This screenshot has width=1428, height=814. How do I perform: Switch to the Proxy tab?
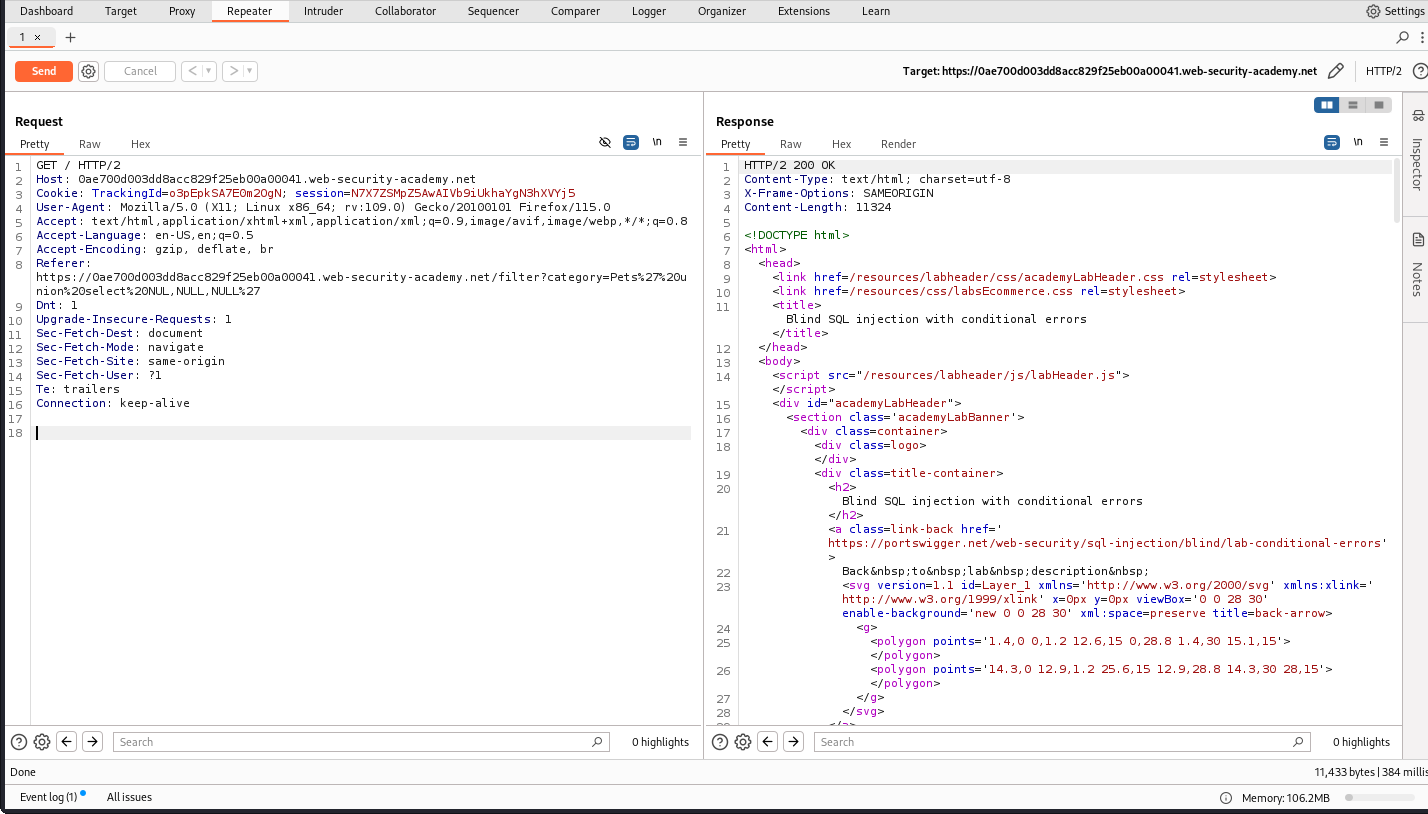pos(182,11)
